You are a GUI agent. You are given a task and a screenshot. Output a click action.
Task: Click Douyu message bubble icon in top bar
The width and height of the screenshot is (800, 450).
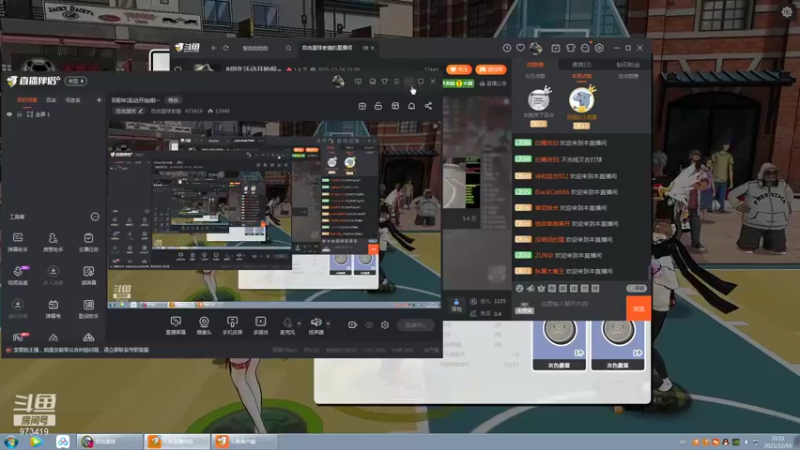pos(585,48)
